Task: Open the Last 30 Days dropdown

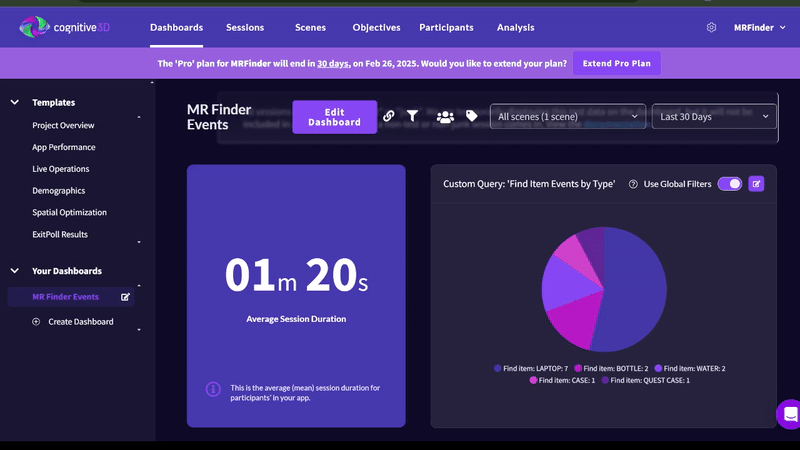Action: tap(714, 116)
